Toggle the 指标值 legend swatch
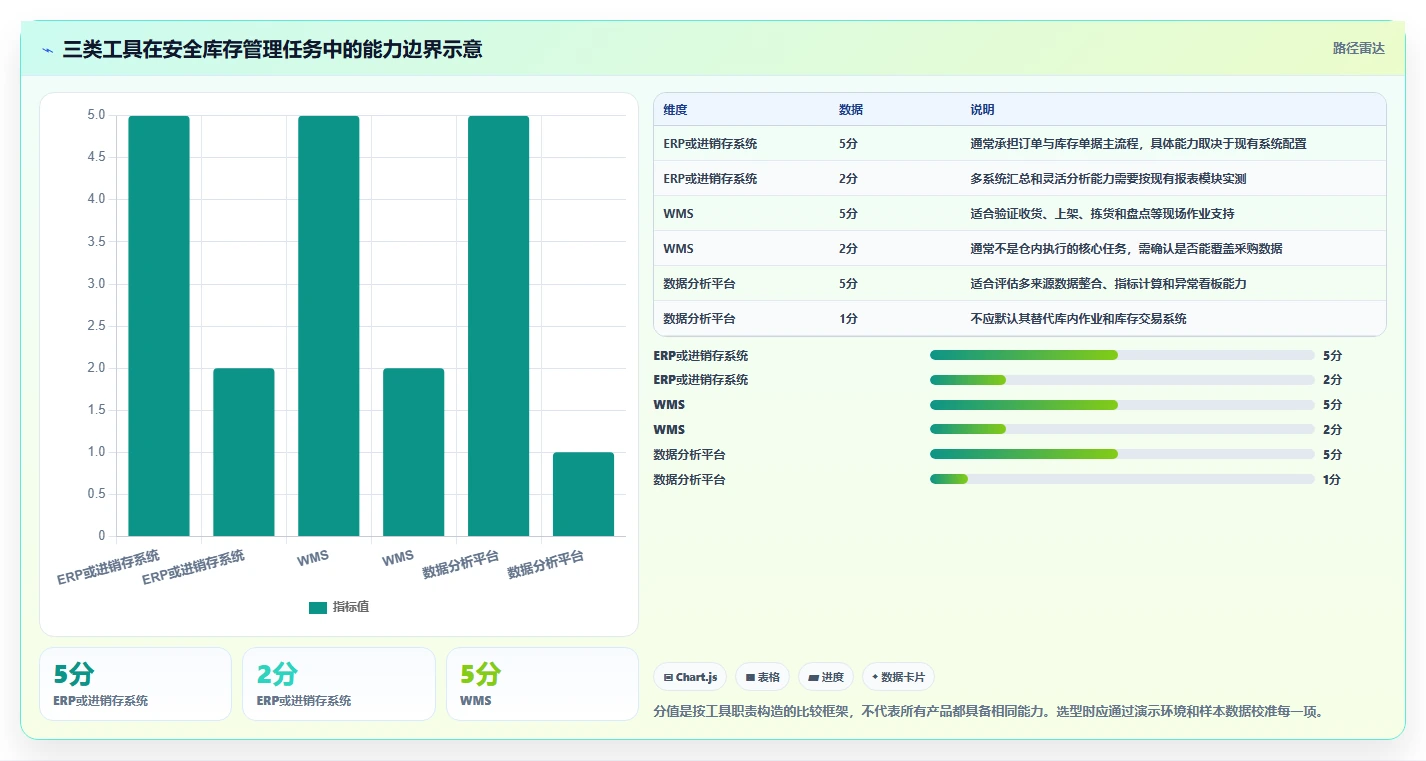Viewport: 1426px width, 761px height. (x=318, y=607)
